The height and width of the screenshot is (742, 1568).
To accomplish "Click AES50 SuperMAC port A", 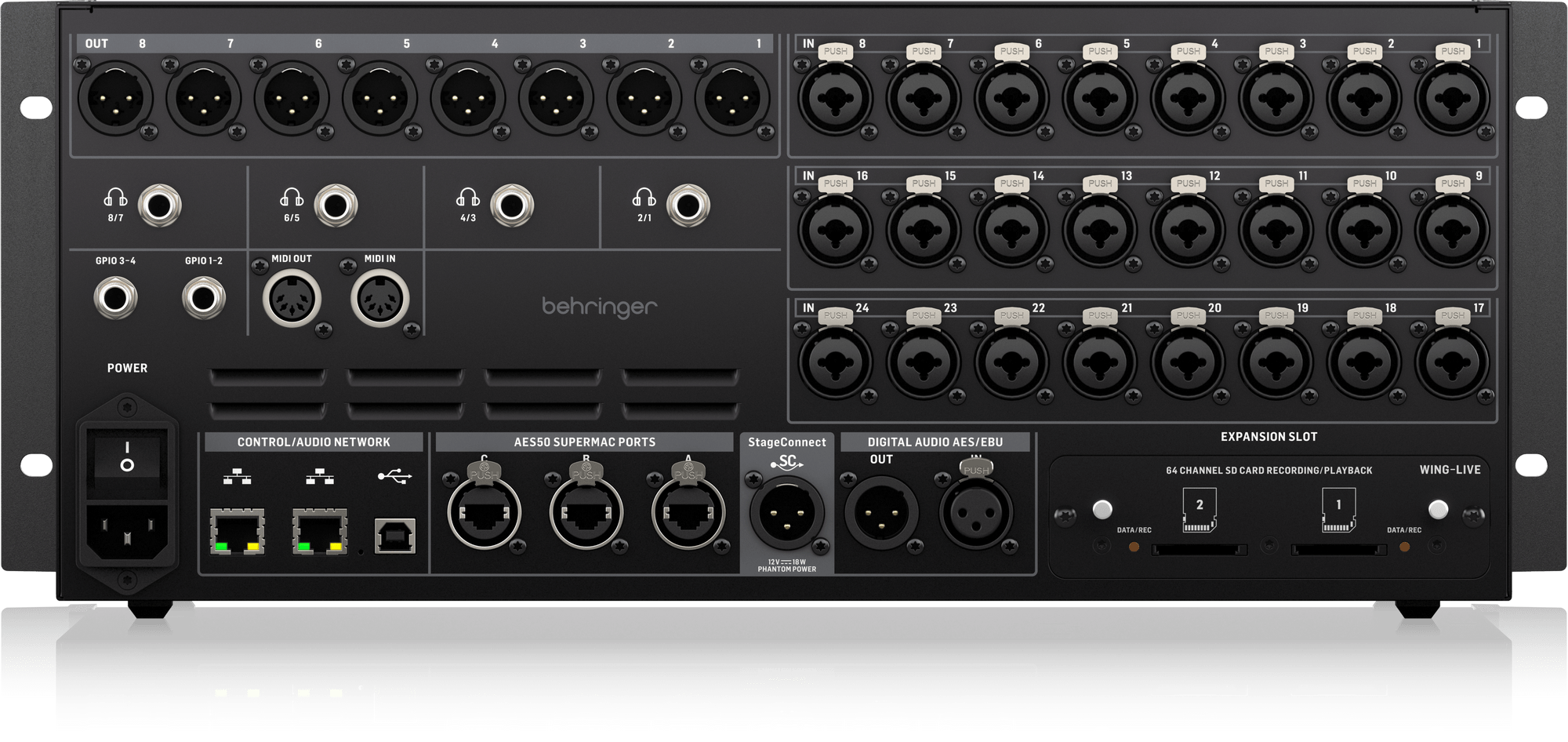I will coord(688,514).
